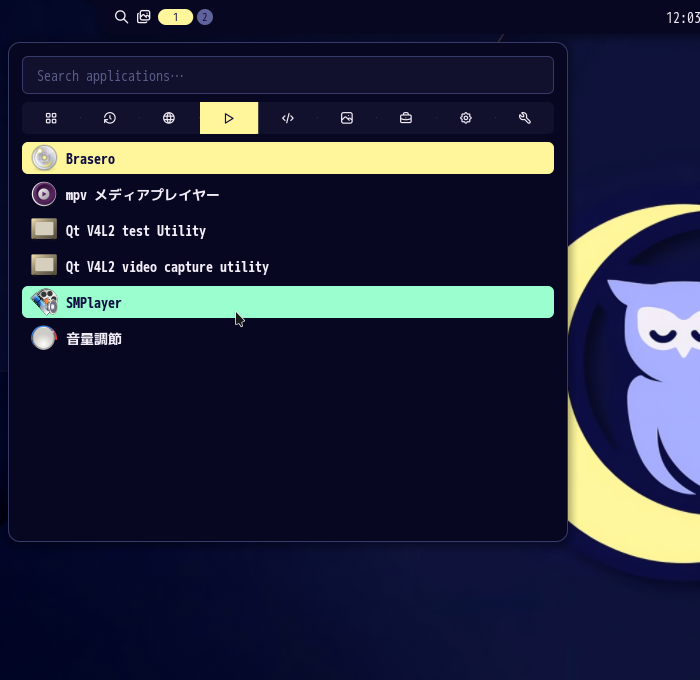
Task: Open Qt V4L2 test Utility
Action: click(288, 230)
